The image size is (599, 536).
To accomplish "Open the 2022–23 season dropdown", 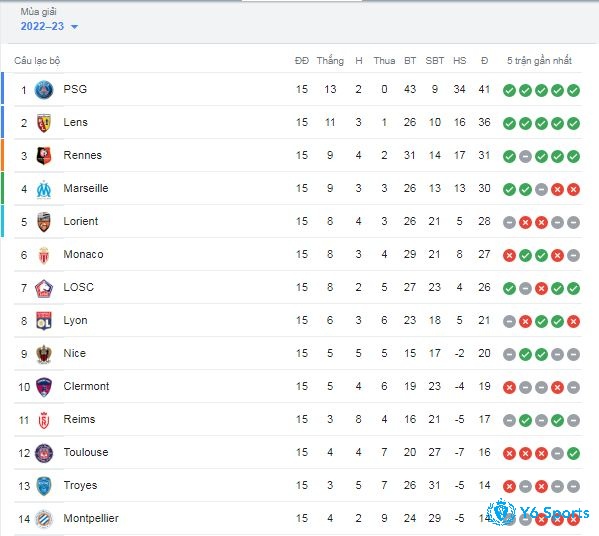I will 49,26.
